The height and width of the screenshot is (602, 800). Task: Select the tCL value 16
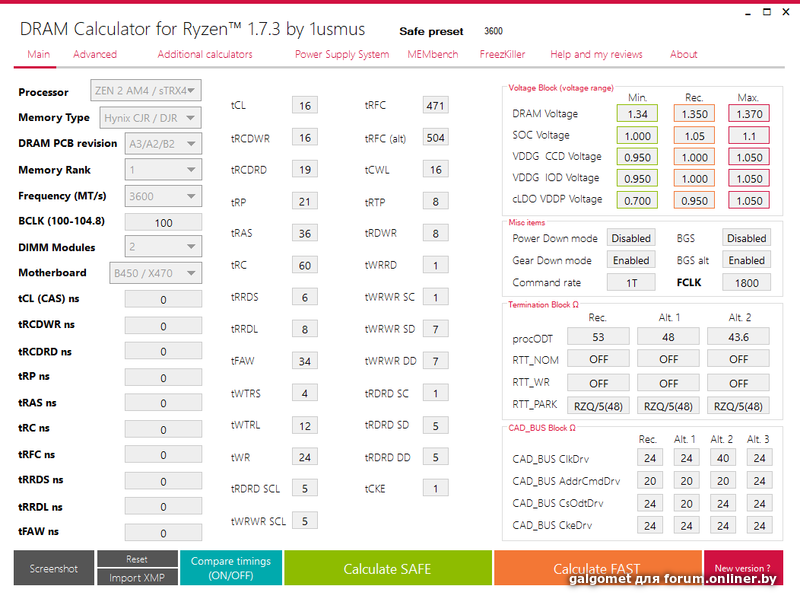click(305, 106)
